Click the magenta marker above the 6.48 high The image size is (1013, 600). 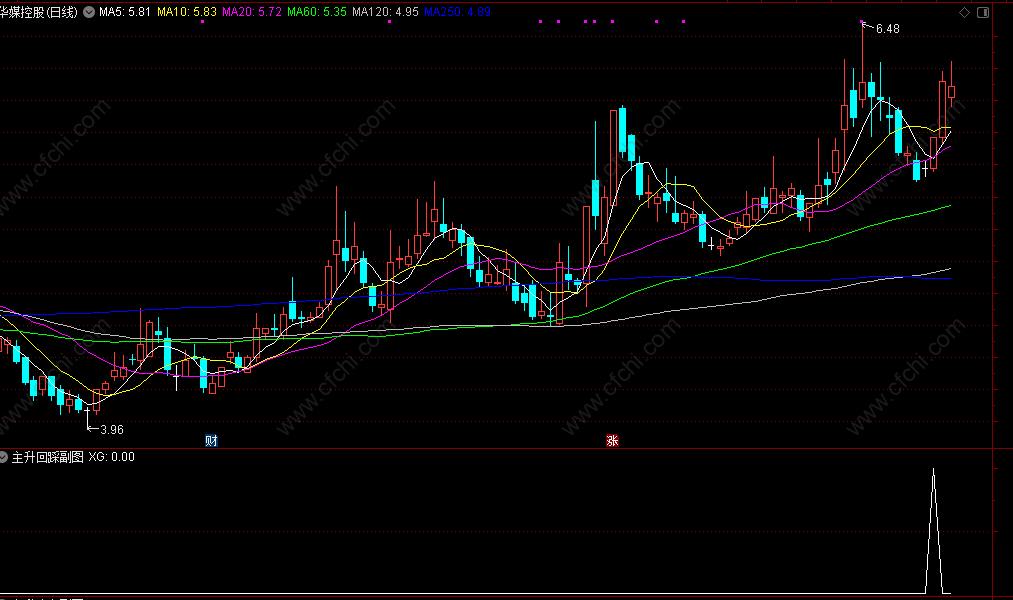point(862,22)
